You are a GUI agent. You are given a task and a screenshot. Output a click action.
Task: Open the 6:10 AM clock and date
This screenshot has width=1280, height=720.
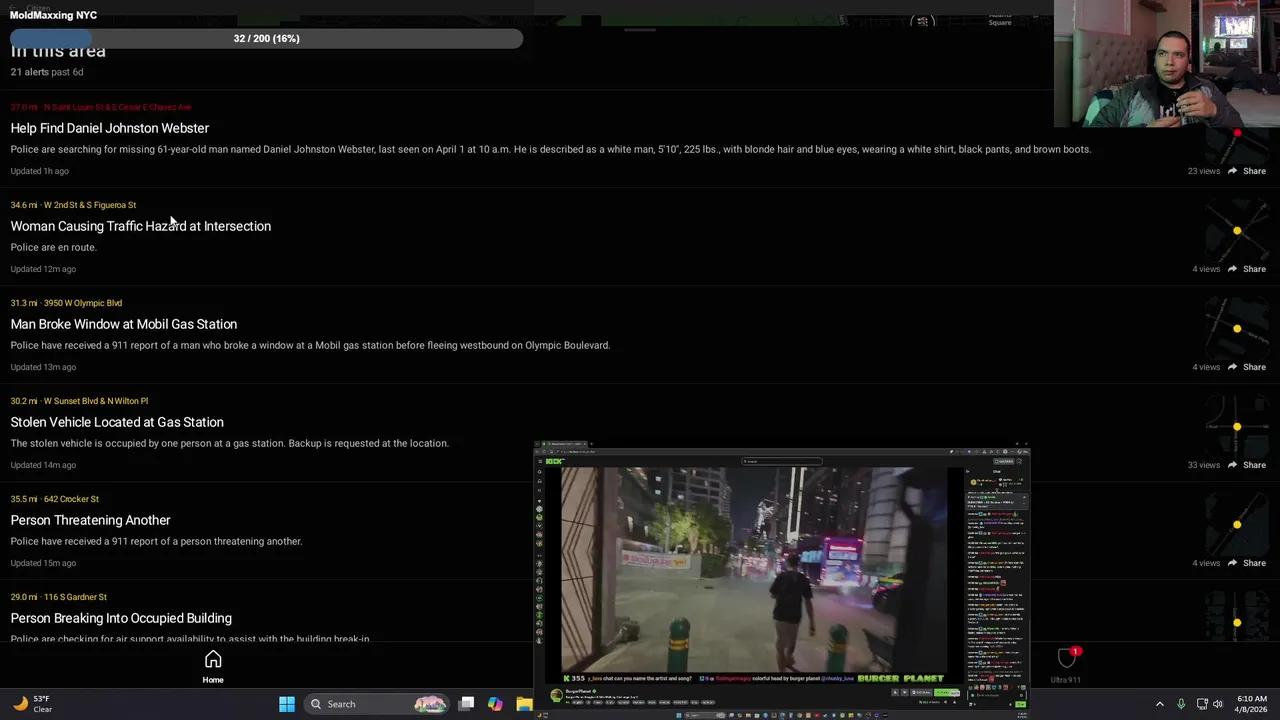tap(1252, 704)
